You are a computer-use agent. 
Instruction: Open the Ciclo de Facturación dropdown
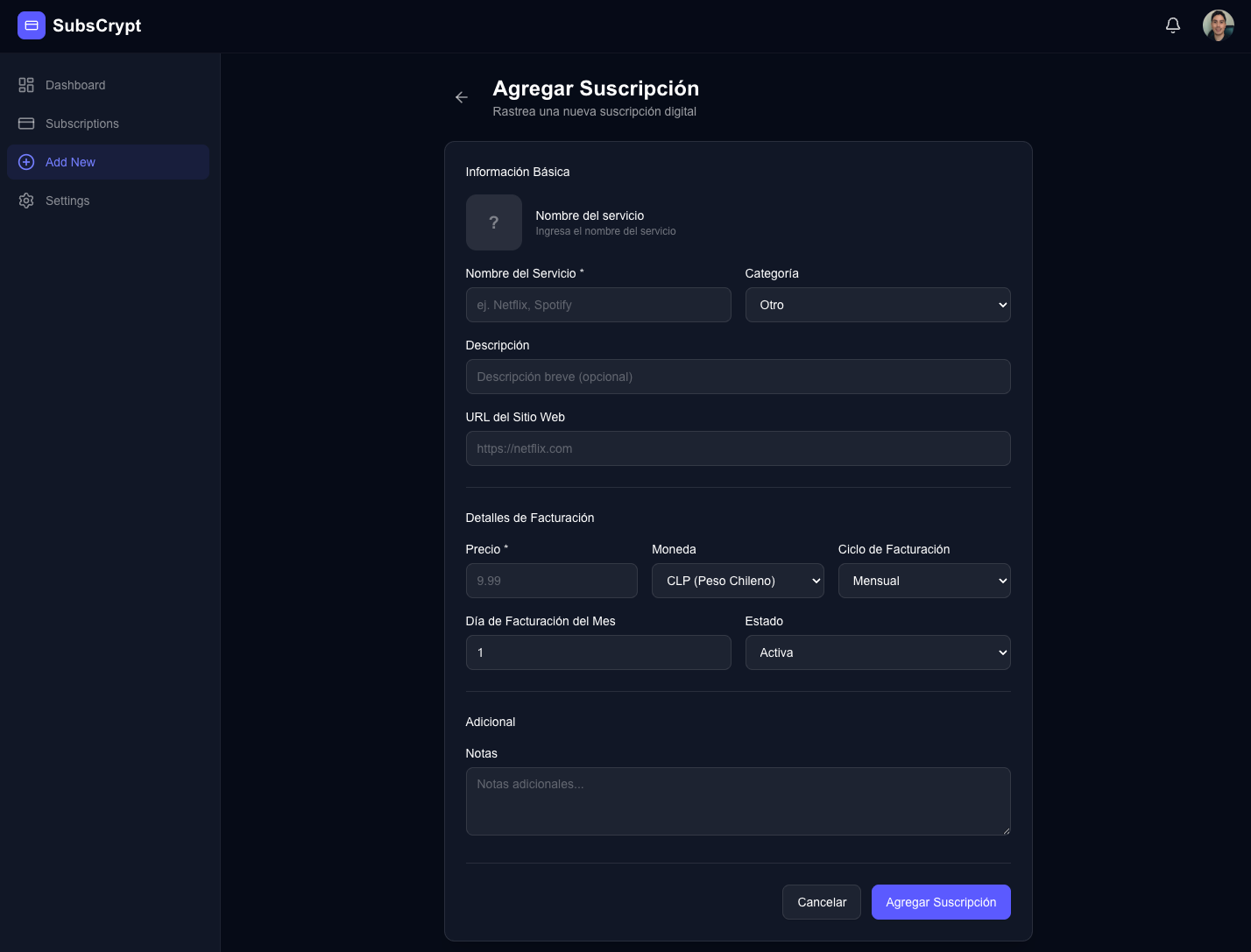pos(923,581)
